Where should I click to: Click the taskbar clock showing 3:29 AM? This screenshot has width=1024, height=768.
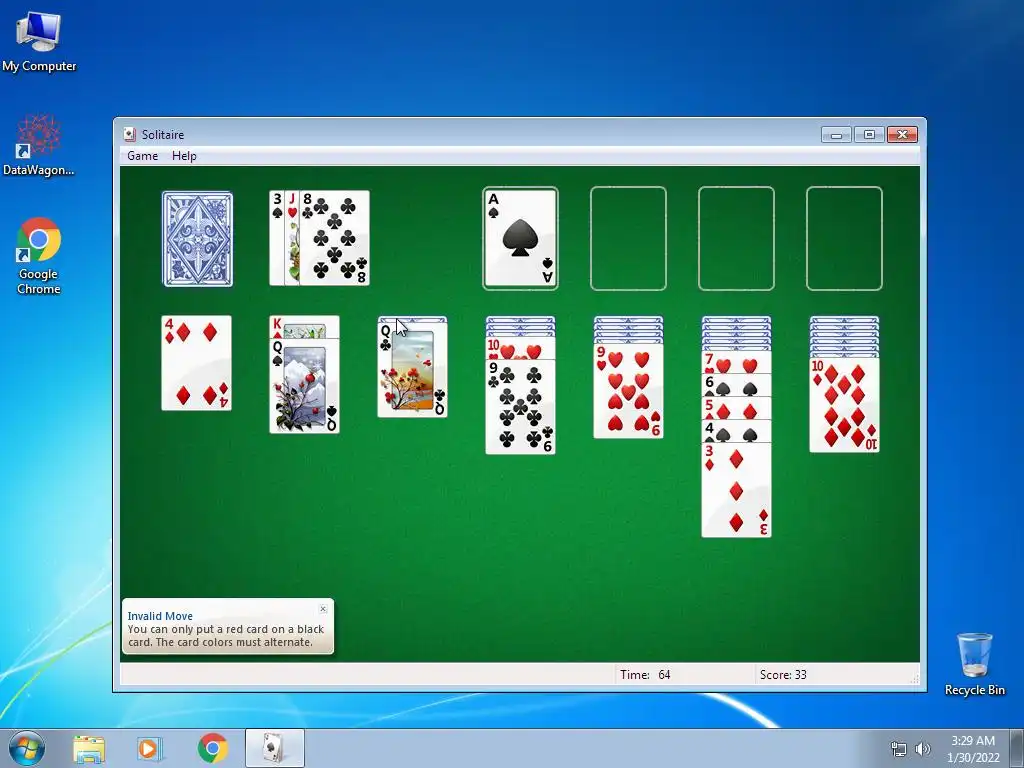(x=973, y=749)
